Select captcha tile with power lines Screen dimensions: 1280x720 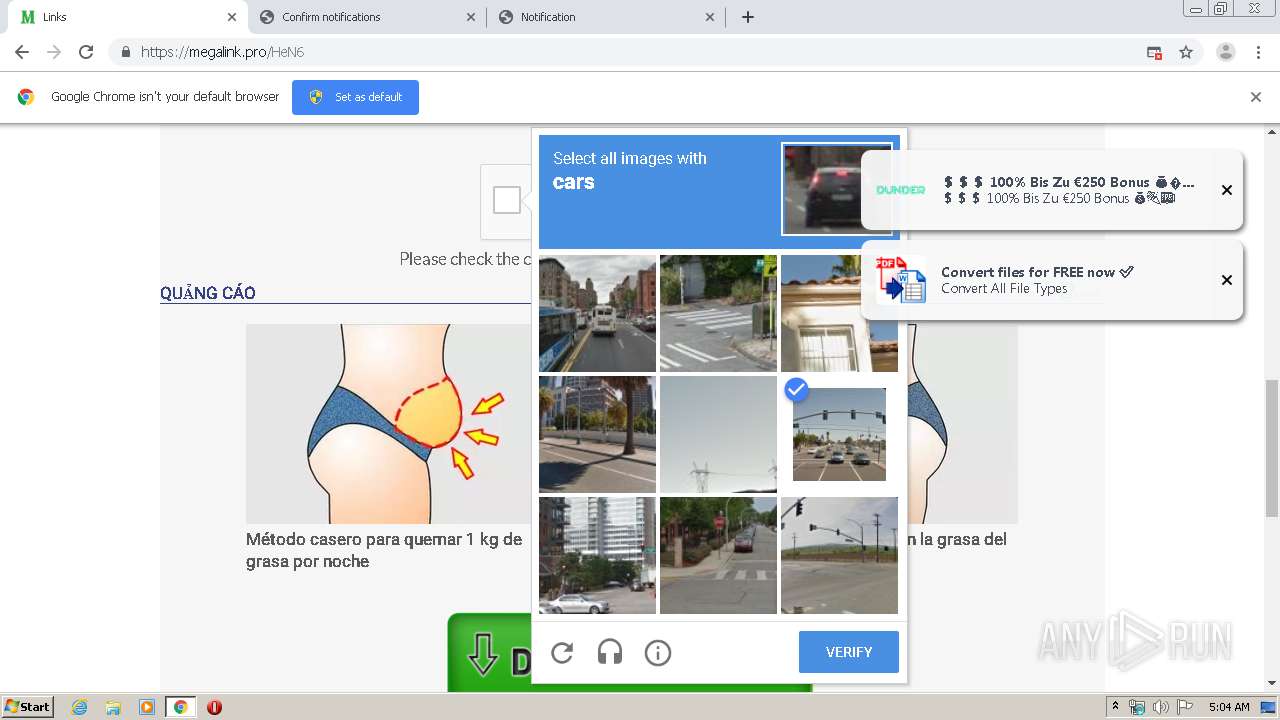click(x=718, y=434)
